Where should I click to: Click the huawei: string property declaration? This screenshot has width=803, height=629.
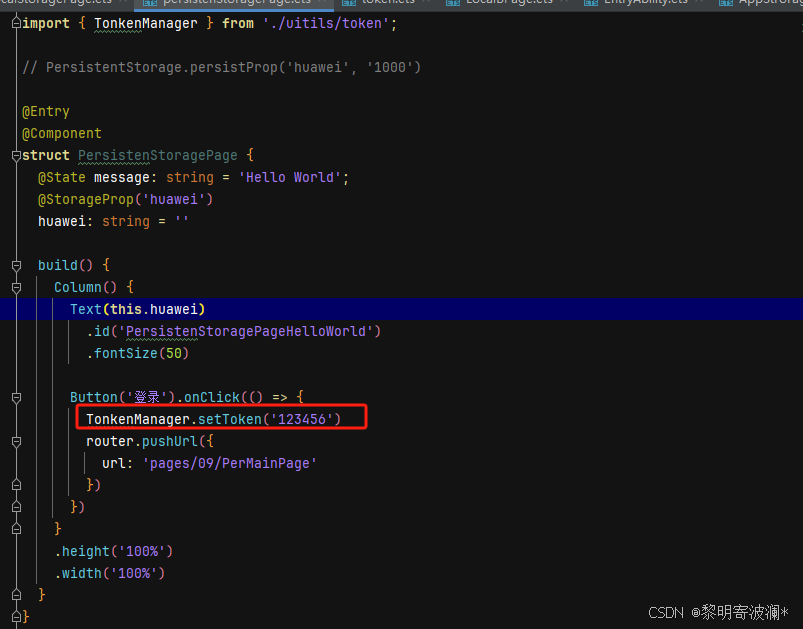point(113,222)
